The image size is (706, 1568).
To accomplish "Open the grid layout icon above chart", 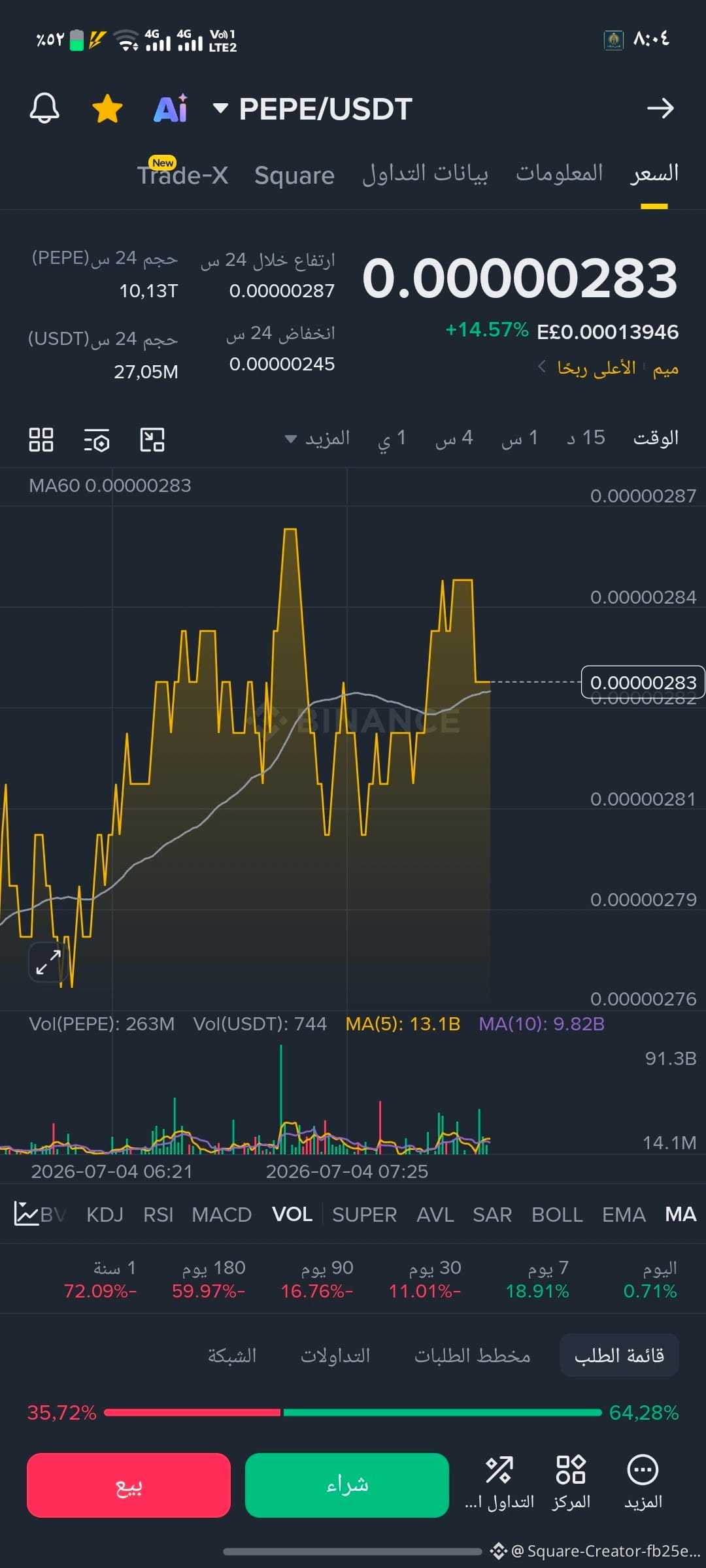I will [x=41, y=440].
